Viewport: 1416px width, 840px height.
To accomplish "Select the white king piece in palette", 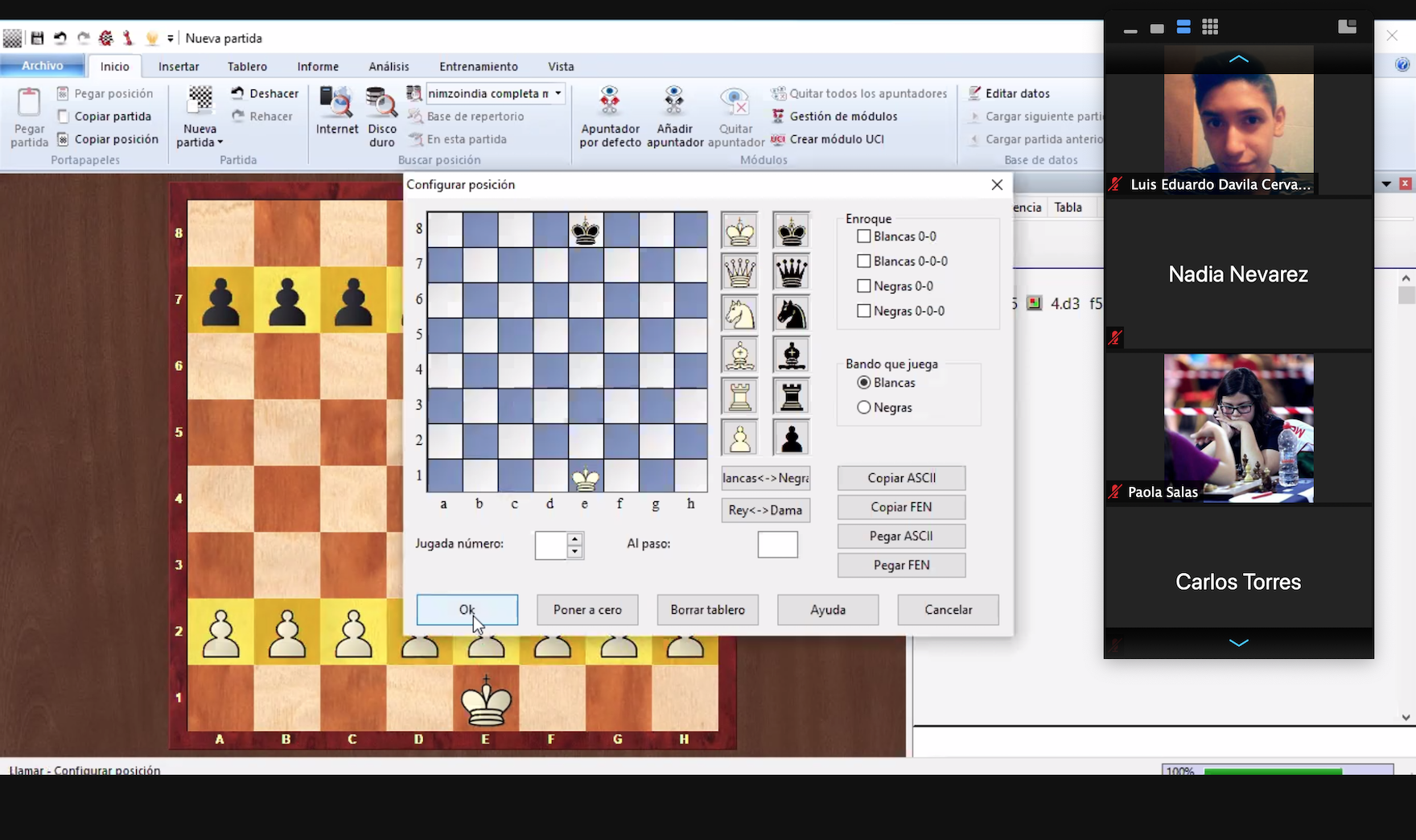I will tap(739, 231).
